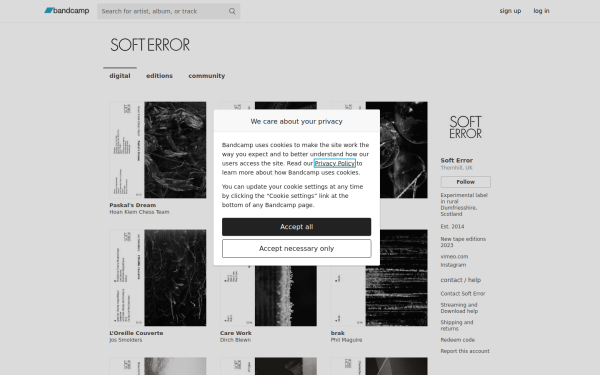Click the Soft Error sidebar logo image

click(465, 127)
